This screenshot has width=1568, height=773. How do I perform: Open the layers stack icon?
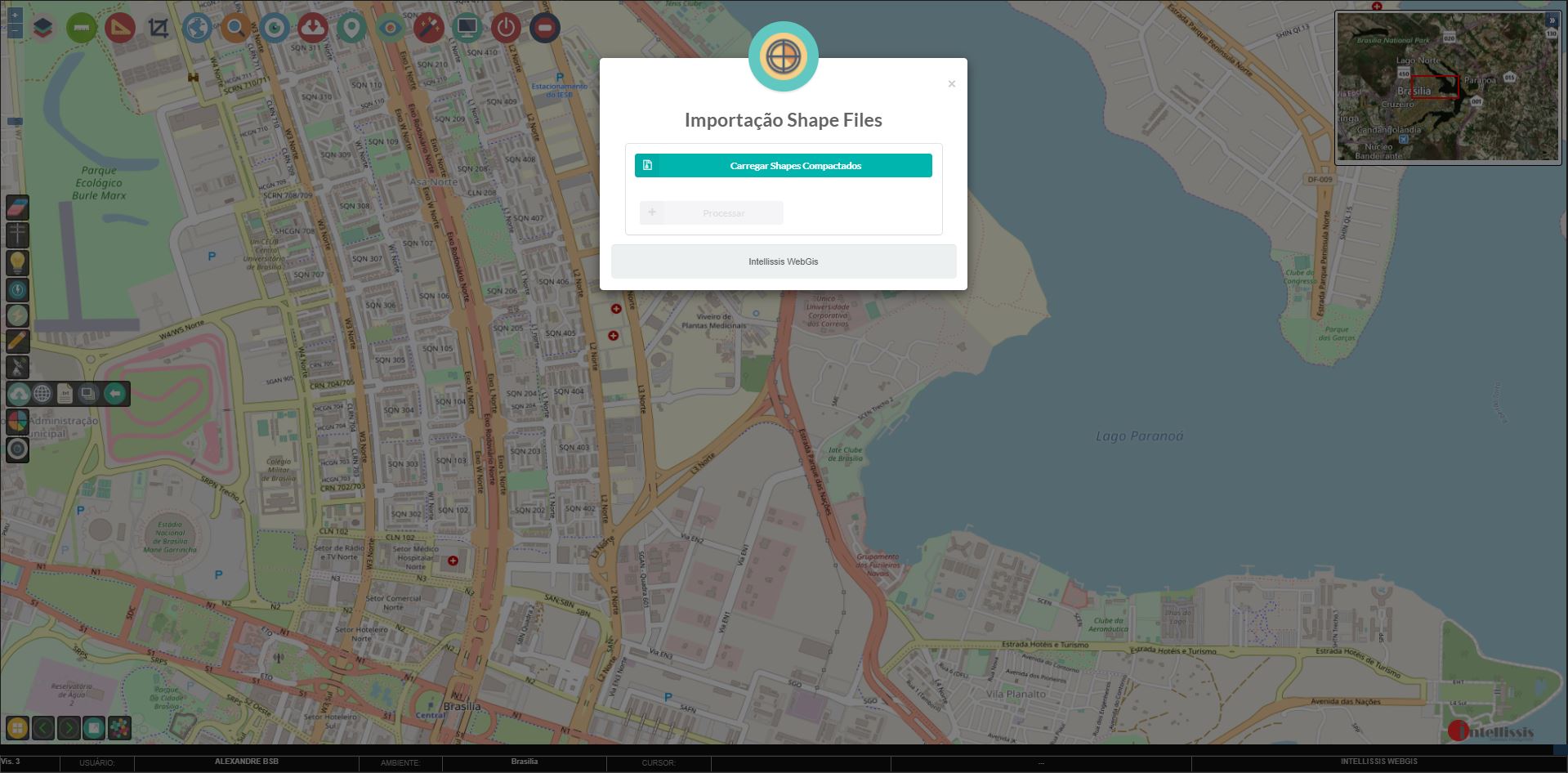point(43,29)
